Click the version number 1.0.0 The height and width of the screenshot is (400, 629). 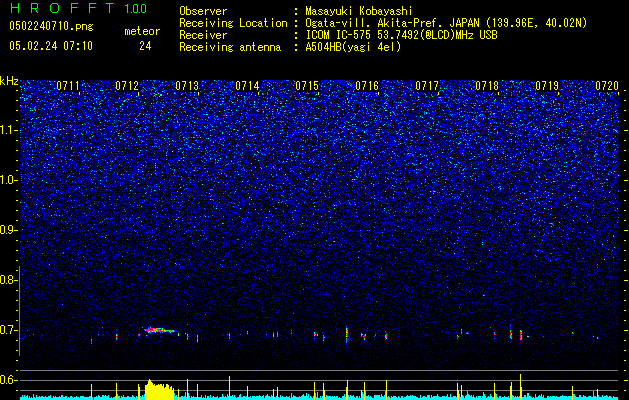[136, 9]
